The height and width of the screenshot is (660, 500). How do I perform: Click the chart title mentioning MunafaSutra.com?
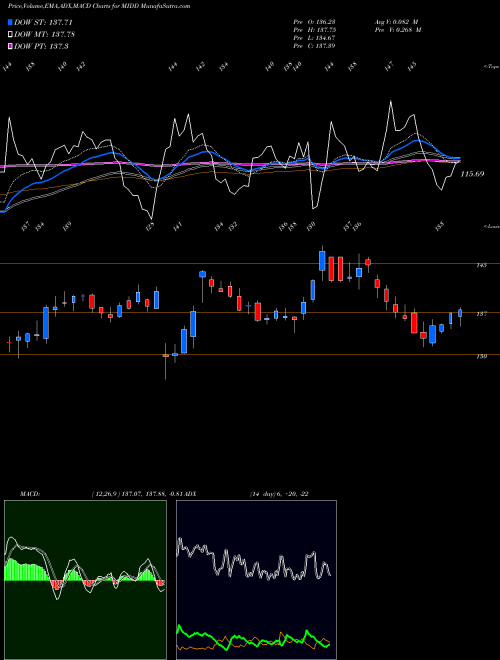(x=99, y=6)
